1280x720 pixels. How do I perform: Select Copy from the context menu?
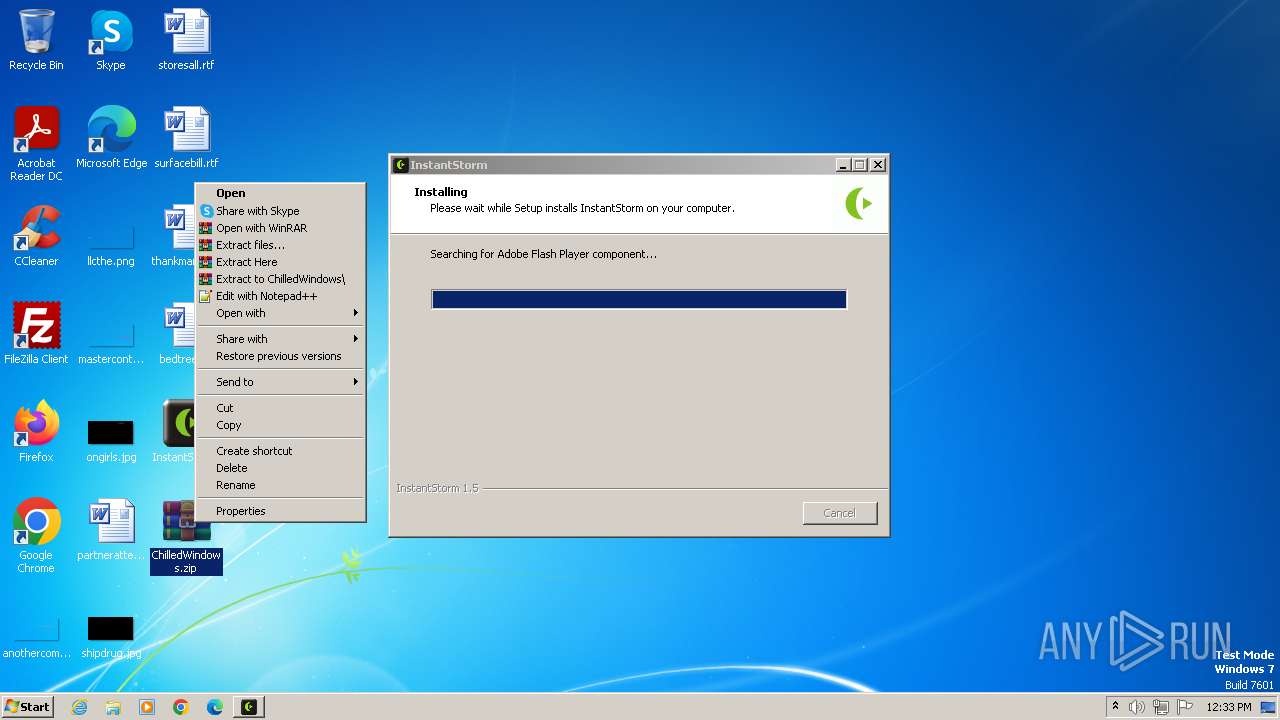280,425
